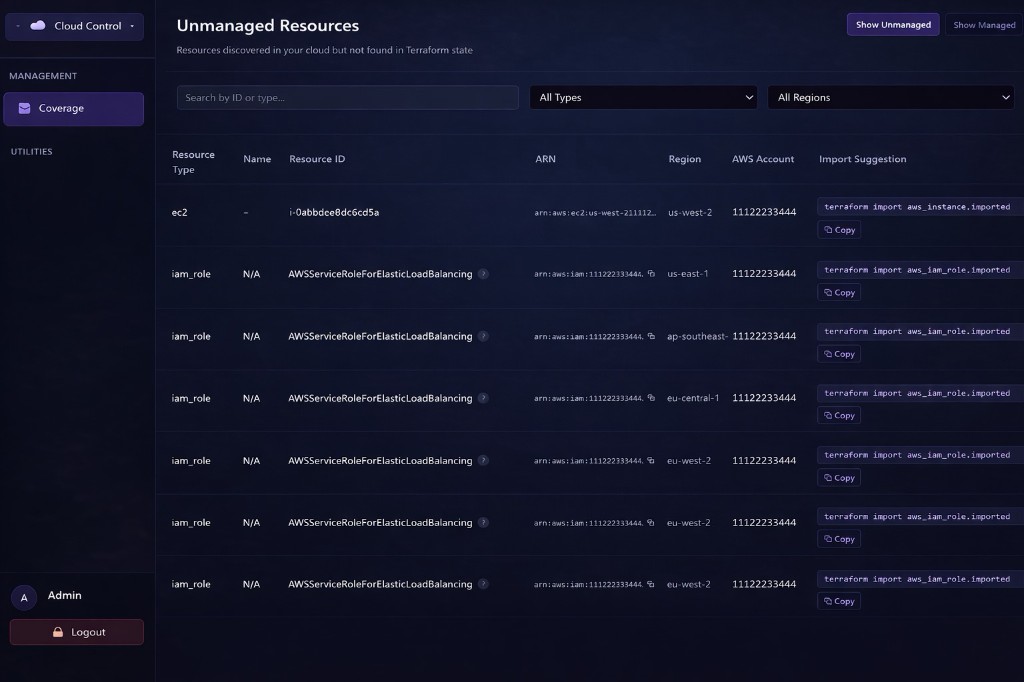Click the Unmanaged Resources page heading
Image resolution: width=1024 pixels, height=682 pixels.
click(x=268, y=25)
